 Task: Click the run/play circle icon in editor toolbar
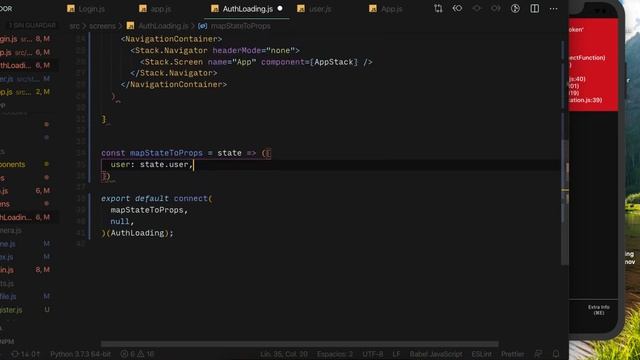515,9
